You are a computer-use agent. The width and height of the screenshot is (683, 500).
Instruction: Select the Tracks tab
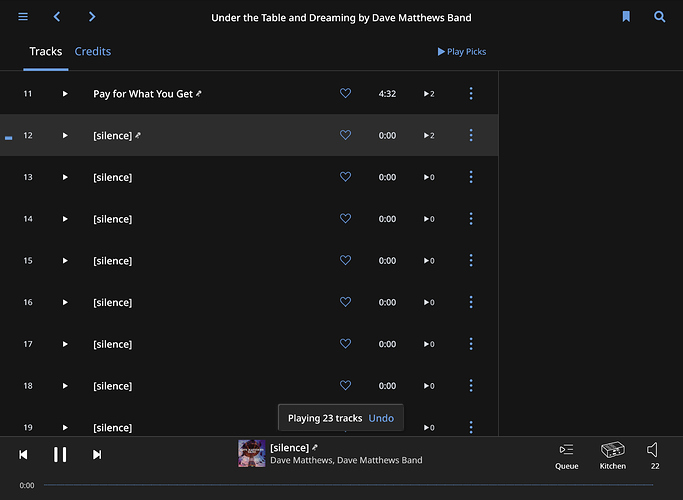46,51
